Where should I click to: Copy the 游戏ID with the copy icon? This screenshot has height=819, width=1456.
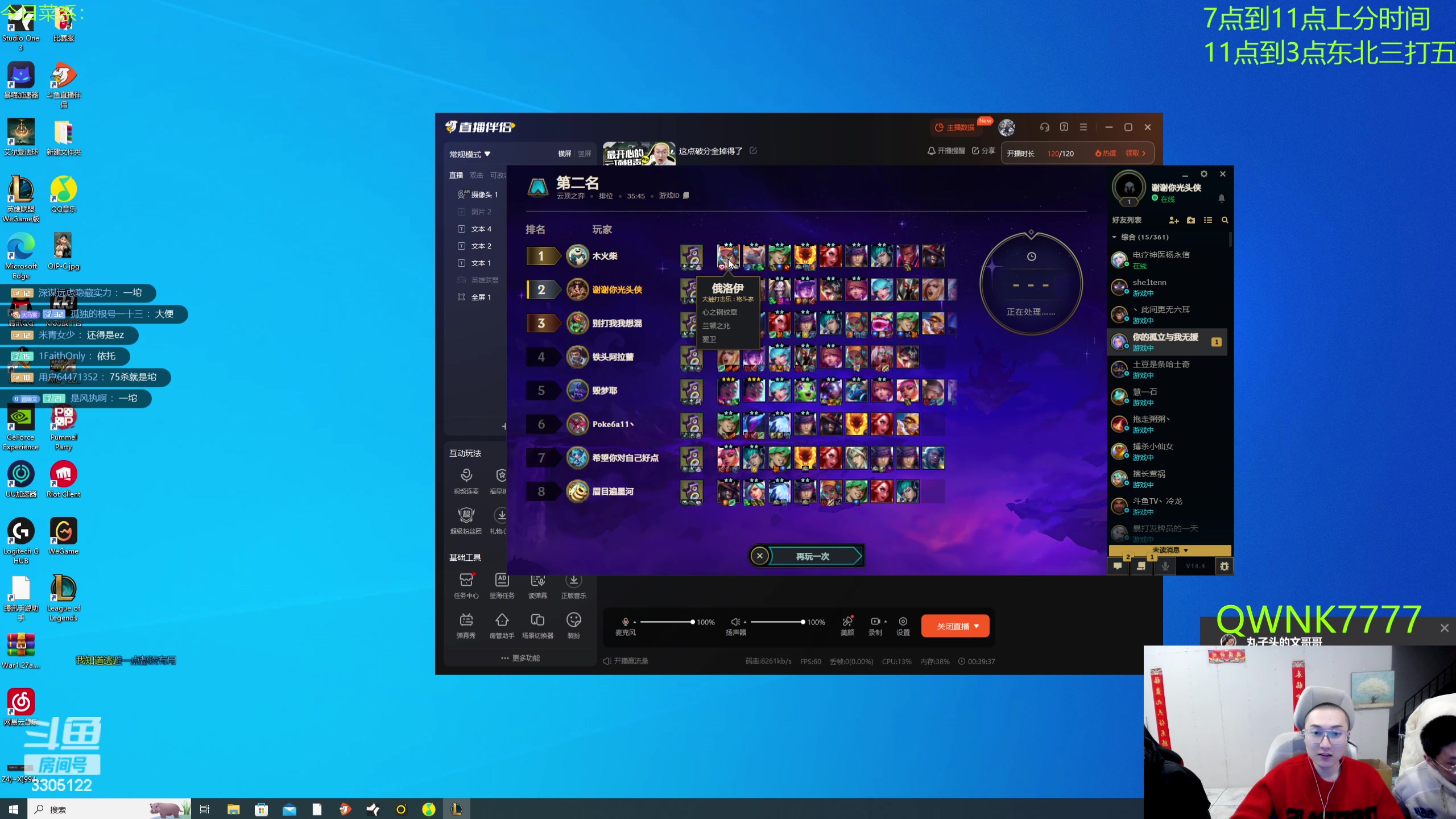(686, 196)
